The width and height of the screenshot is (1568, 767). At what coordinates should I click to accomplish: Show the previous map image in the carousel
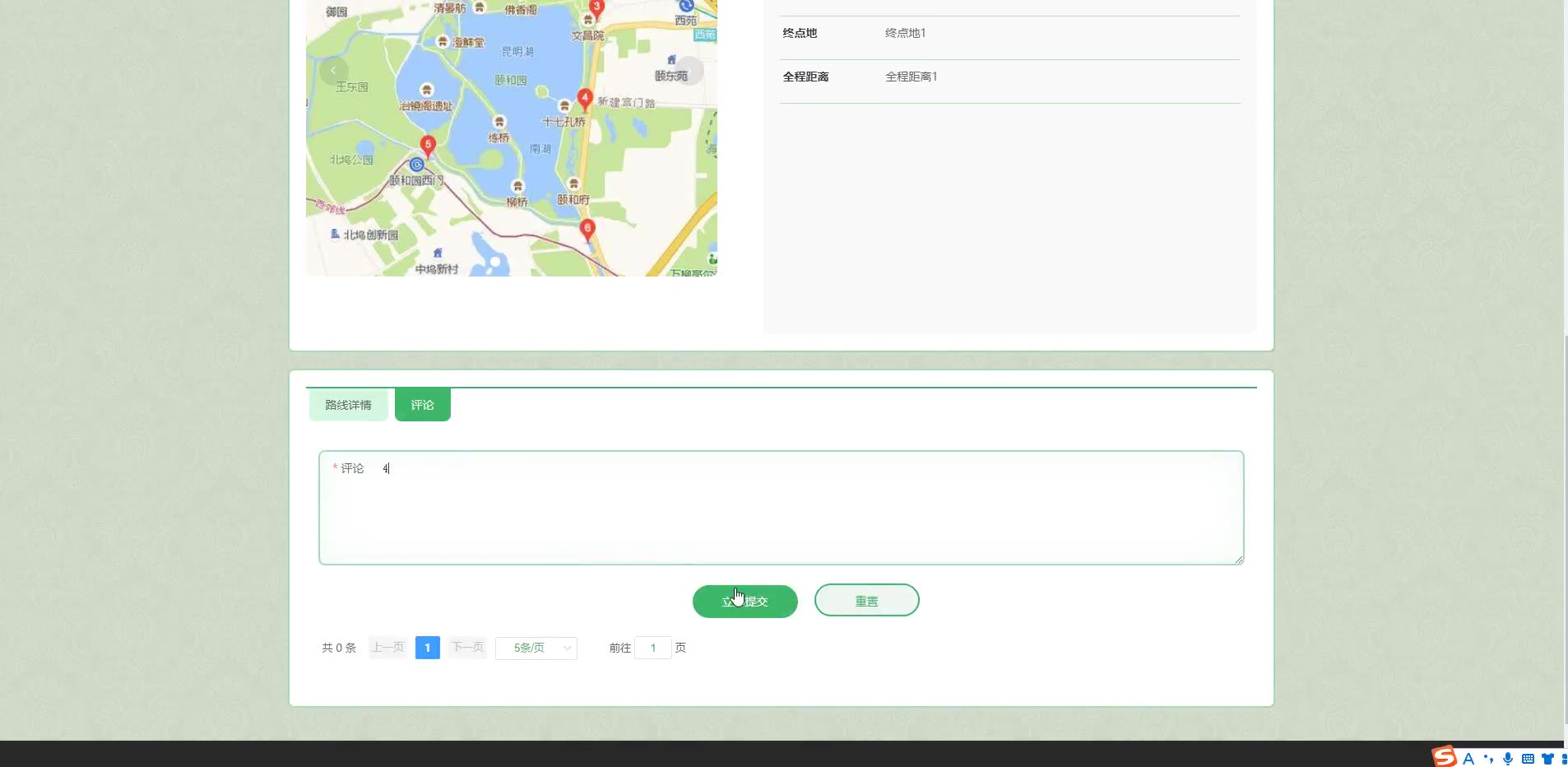coord(333,71)
